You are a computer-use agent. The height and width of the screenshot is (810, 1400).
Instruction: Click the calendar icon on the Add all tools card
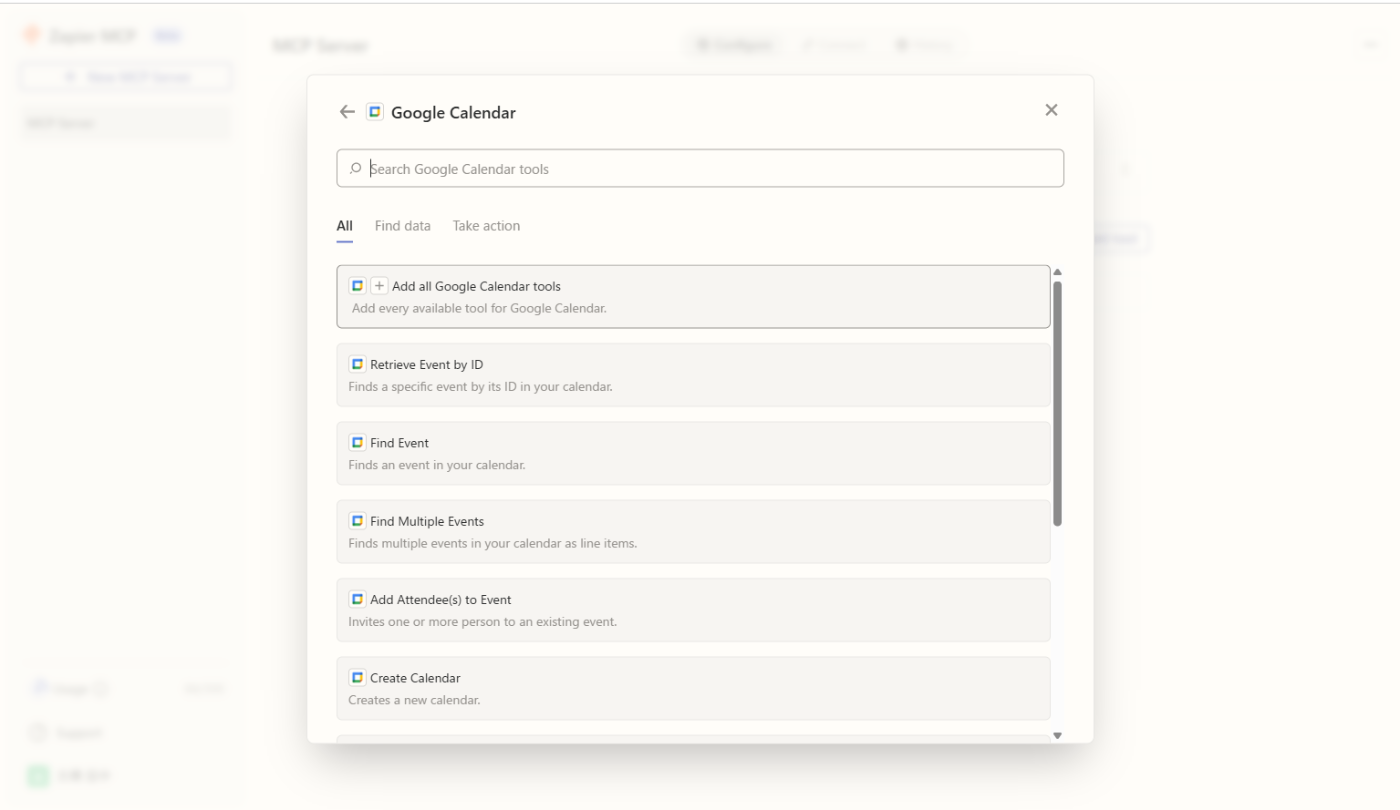(357, 286)
